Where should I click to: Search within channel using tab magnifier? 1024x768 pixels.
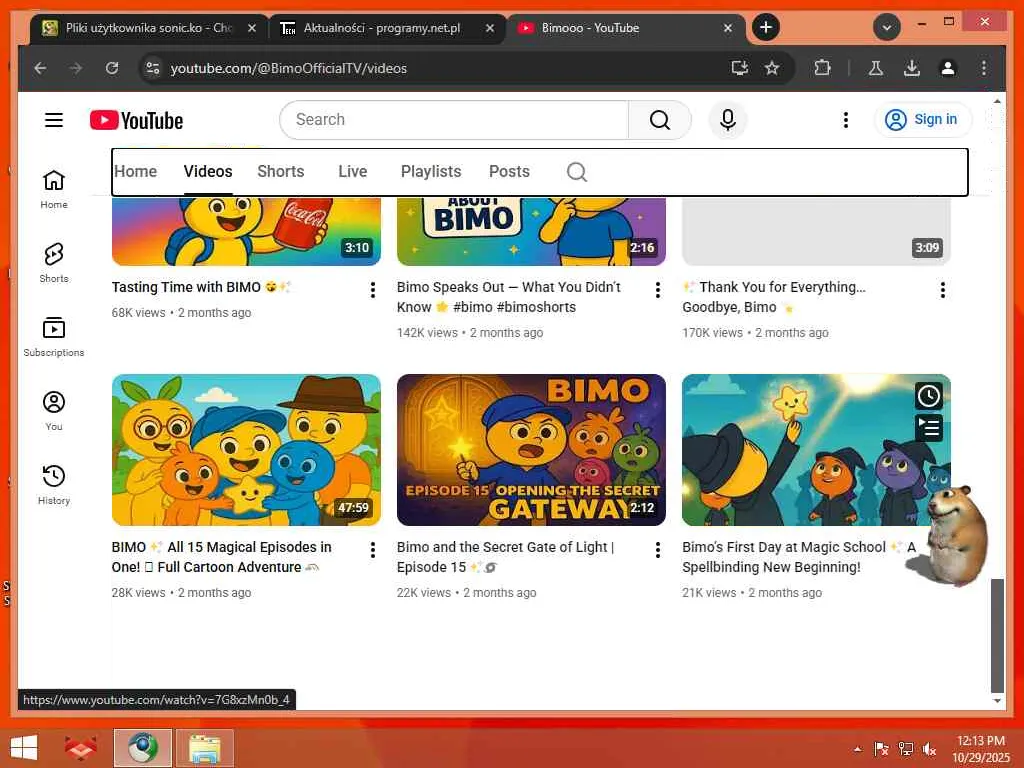point(577,172)
